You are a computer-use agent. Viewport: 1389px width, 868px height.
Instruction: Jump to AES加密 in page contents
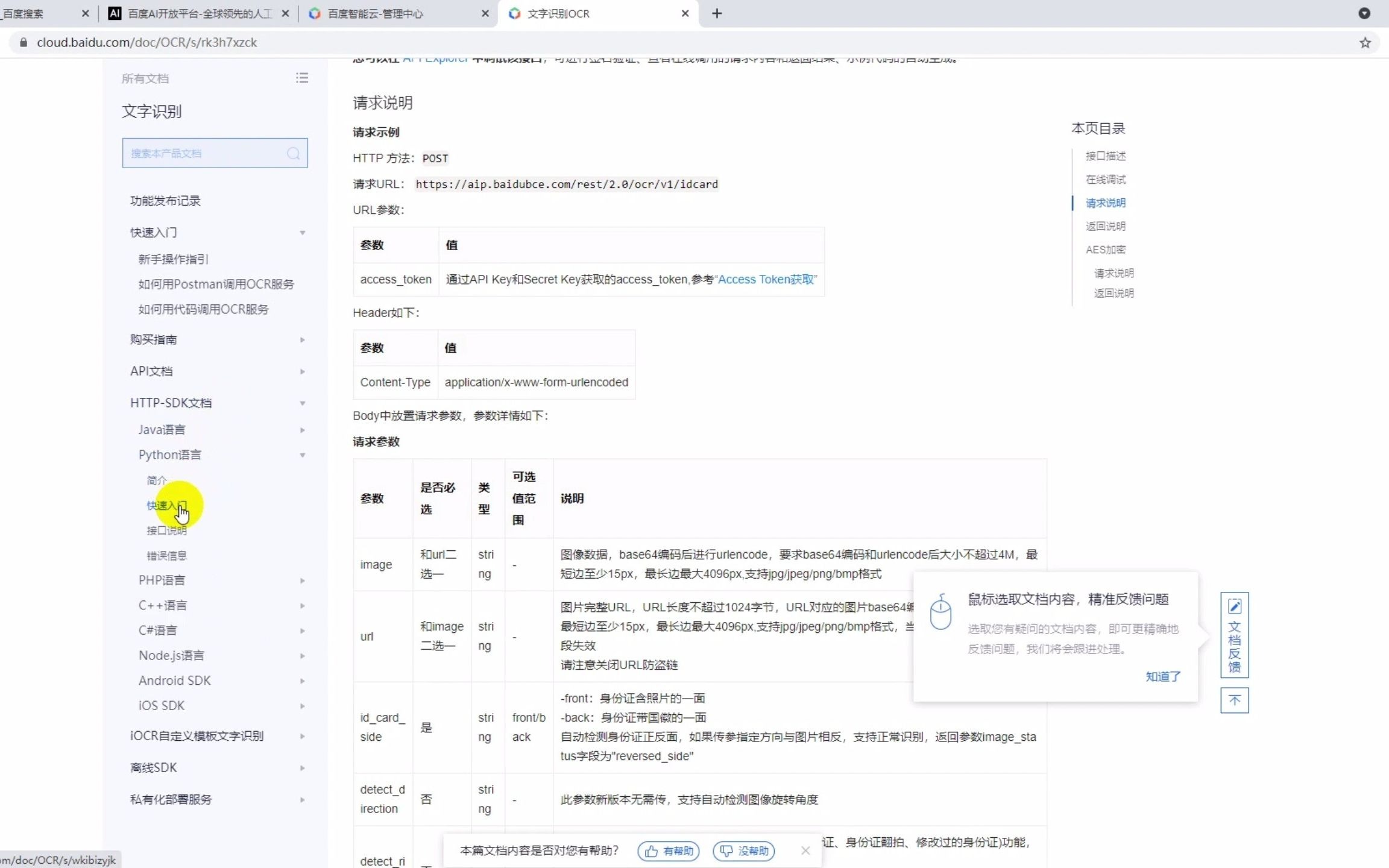[1105, 250]
